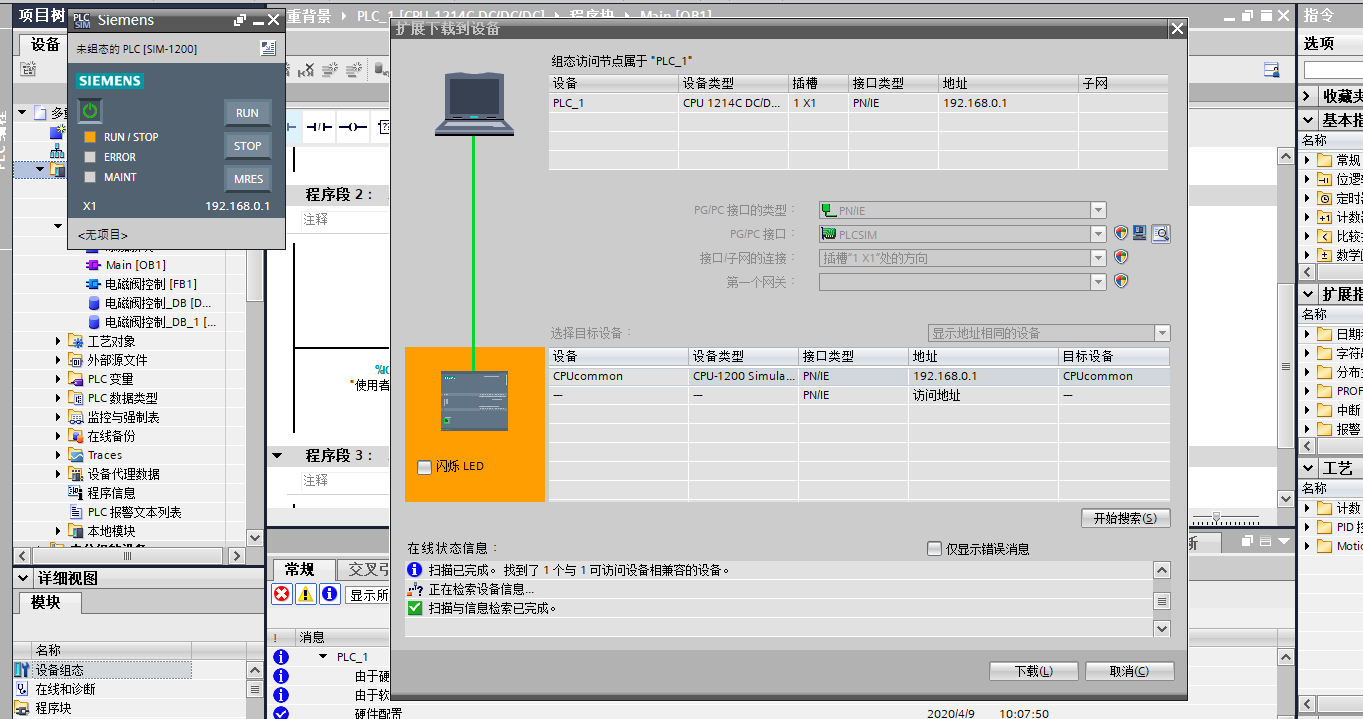Select the 模块 tab in detail view

[x=46, y=603]
